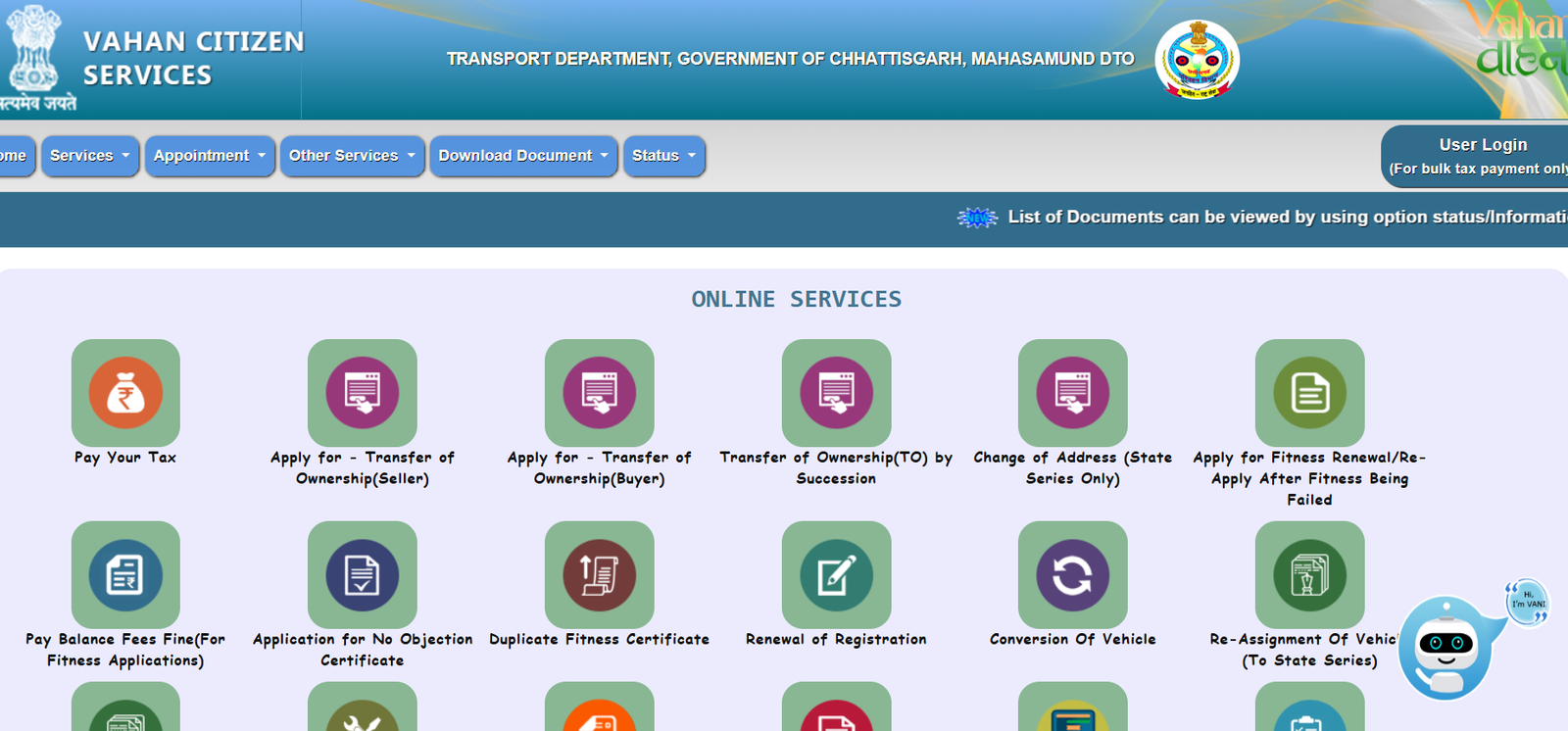The image size is (1568, 731).
Task: Click Renewal of Registration label text
Action: click(836, 639)
